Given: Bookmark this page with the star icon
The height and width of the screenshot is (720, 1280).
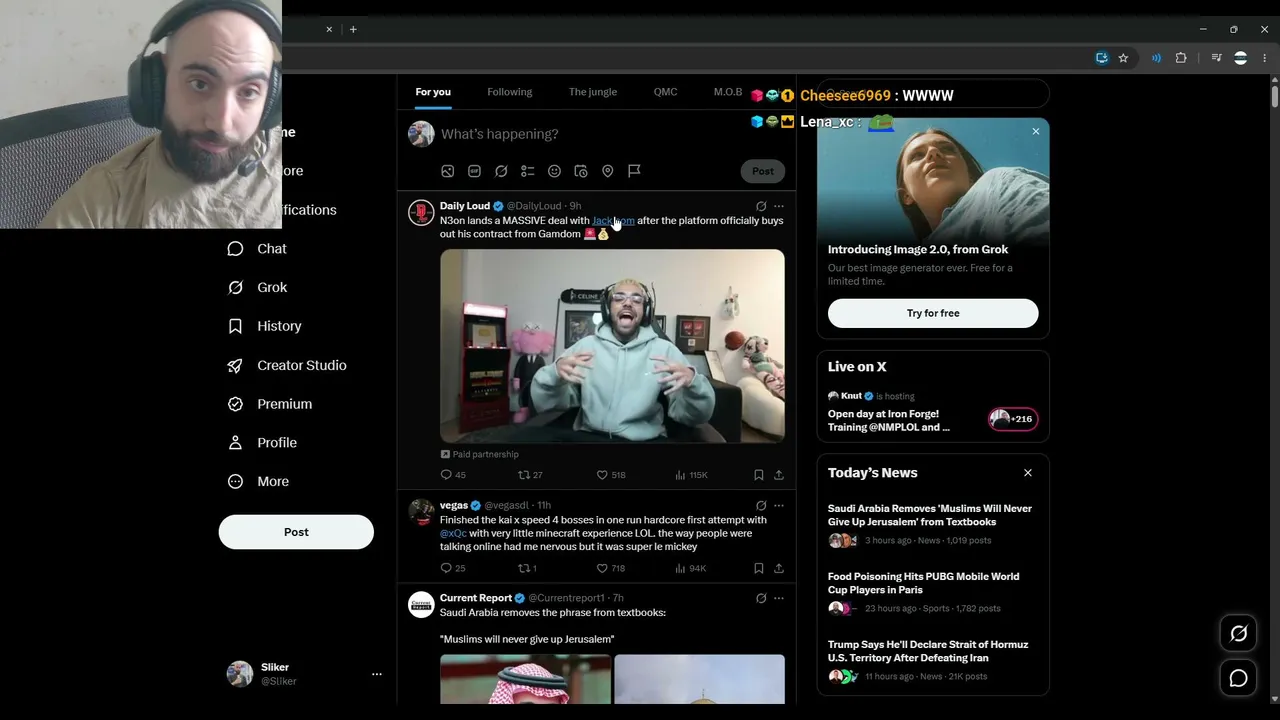Looking at the screenshot, I should coord(1123,58).
